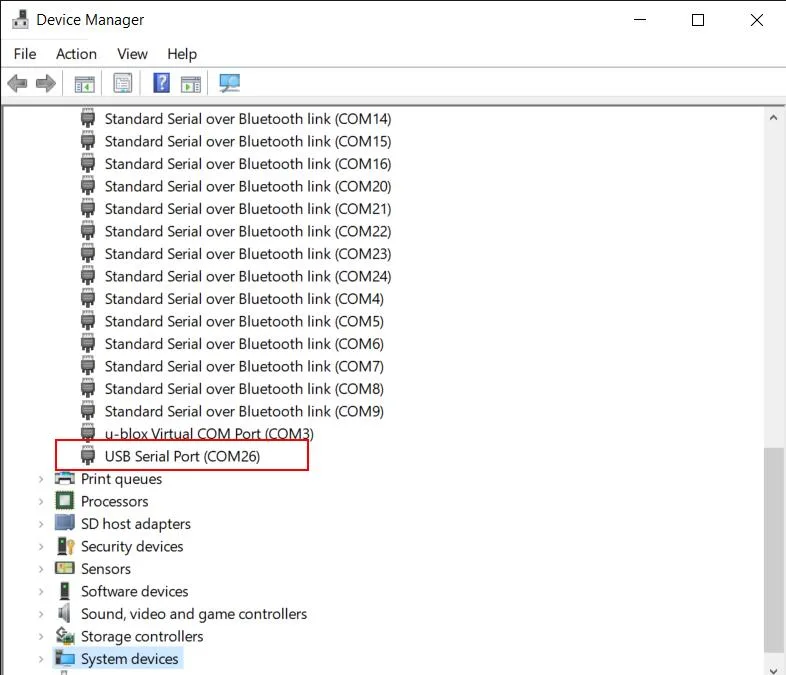Click the Show/Hide Action Pane toolbar icon
786x675 pixels.
click(x=190, y=84)
